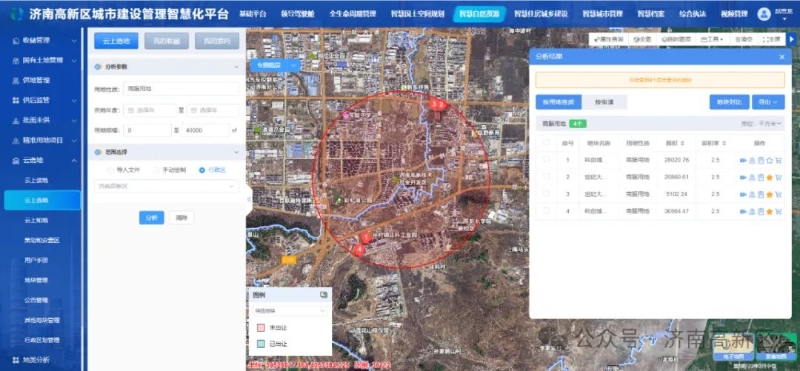
Task: Click the blue arrow toolbar collapse icon
Action: [x=791, y=39]
